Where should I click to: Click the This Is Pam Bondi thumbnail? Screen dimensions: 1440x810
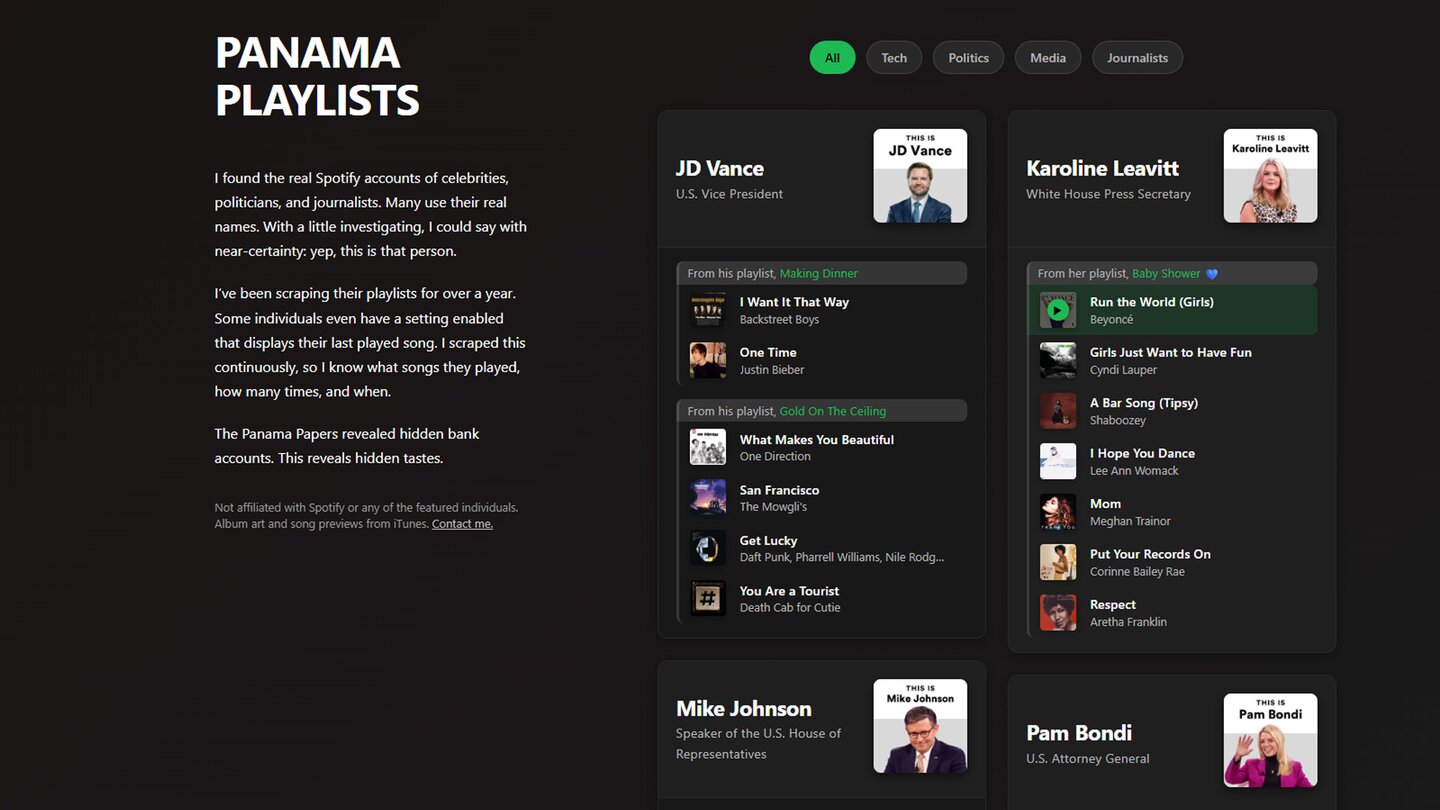(x=1270, y=740)
